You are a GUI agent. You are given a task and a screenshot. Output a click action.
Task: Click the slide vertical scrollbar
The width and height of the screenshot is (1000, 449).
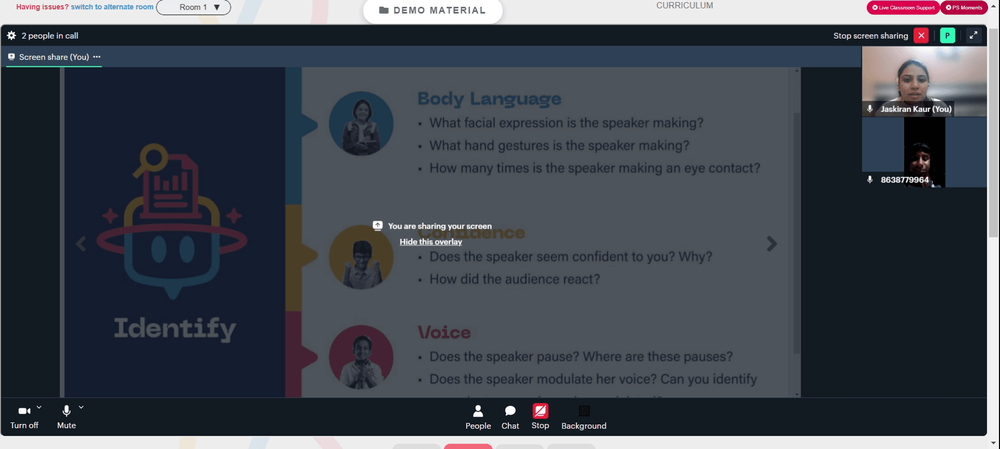tap(796, 233)
